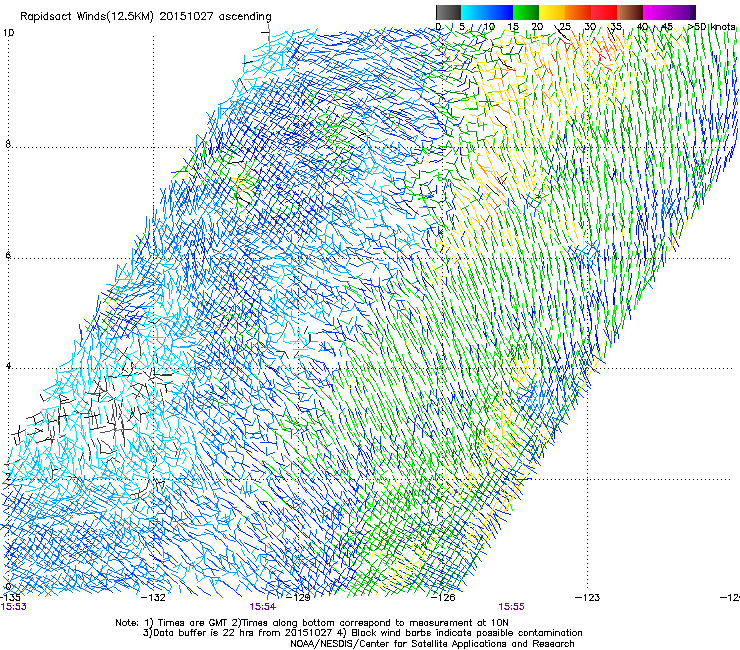Click the legend label '25'
The width and height of the screenshot is (740, 650).
point(564,27)
